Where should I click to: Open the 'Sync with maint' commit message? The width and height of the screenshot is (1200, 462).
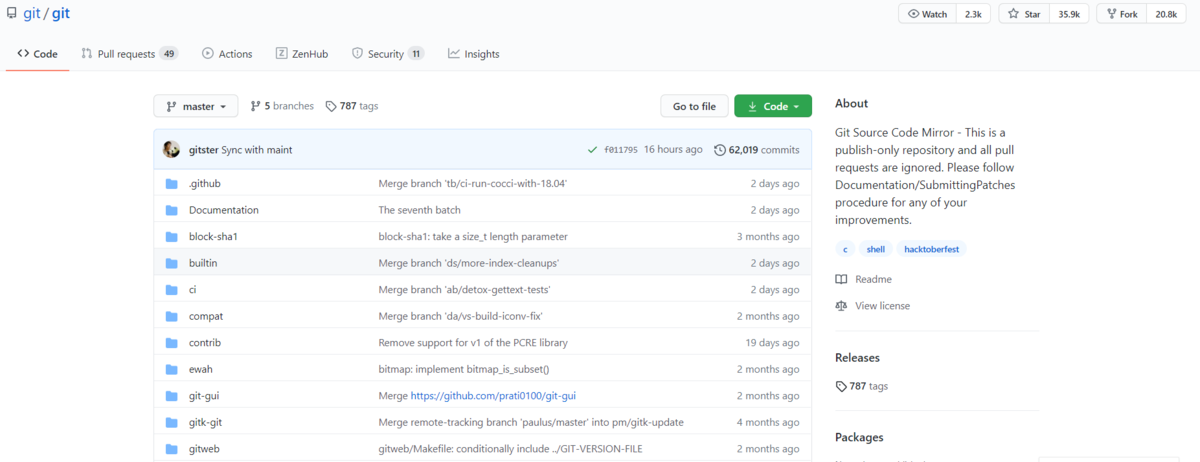[257, 150]
